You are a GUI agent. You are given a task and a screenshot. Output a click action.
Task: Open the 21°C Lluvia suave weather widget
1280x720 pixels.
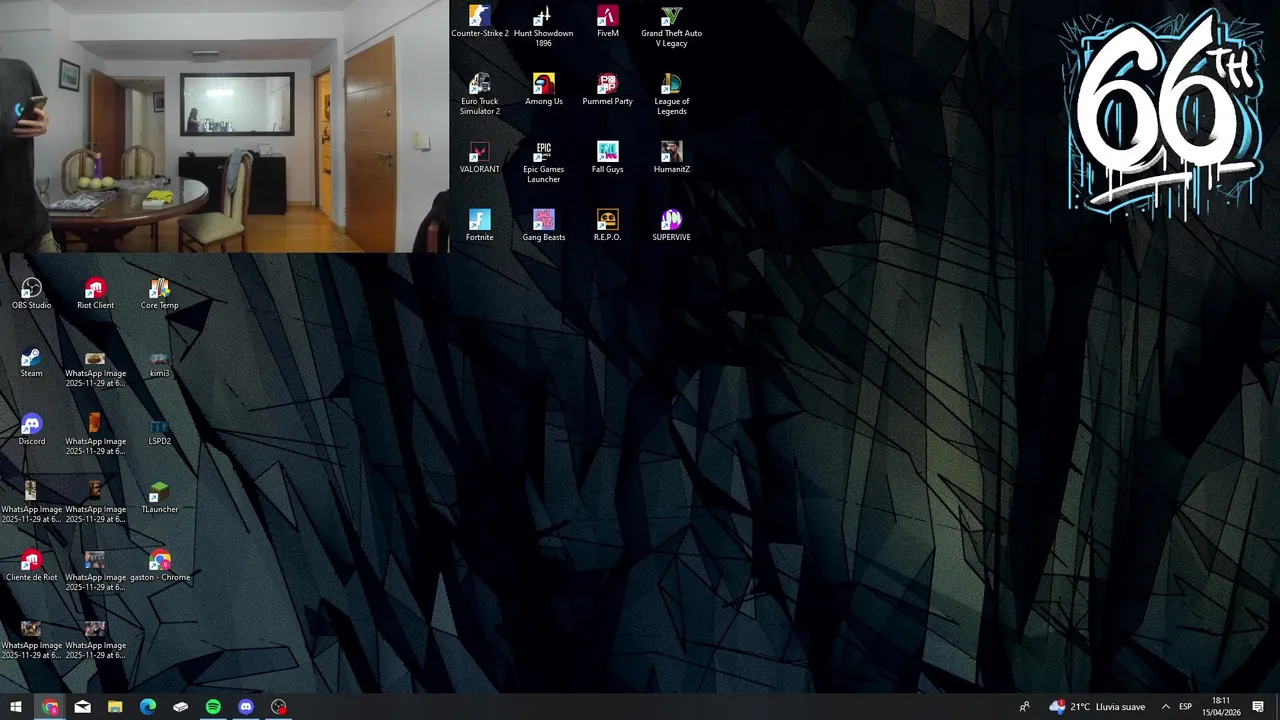[1097, 707]
